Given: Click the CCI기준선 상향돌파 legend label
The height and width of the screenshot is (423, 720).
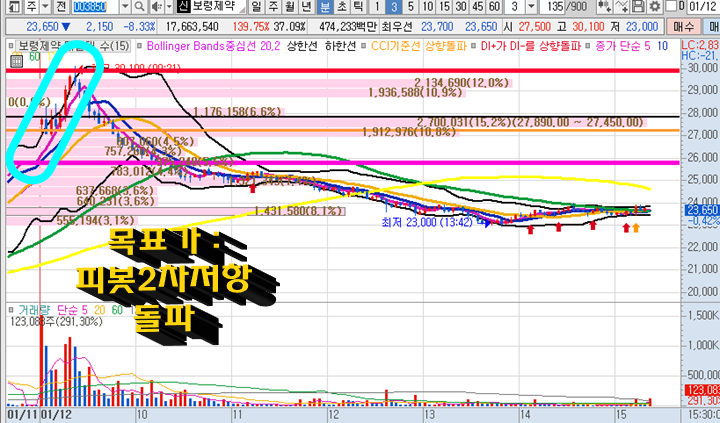Looking at the screenshot, I should coord(419,46).
